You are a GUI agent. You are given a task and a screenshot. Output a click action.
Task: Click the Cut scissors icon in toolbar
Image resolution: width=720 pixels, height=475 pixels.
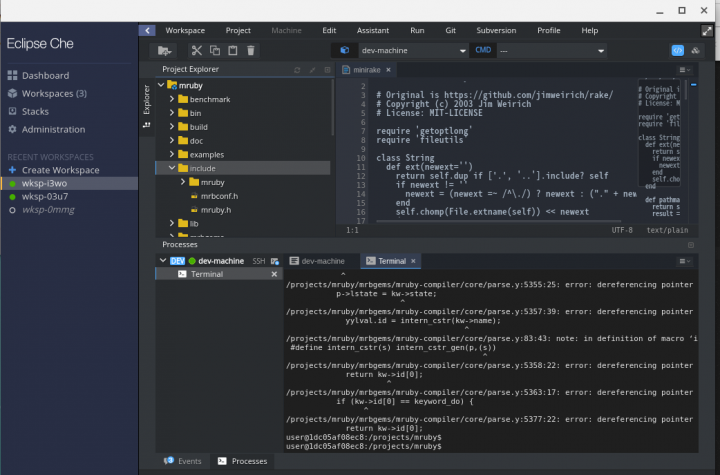pos(197,50)
